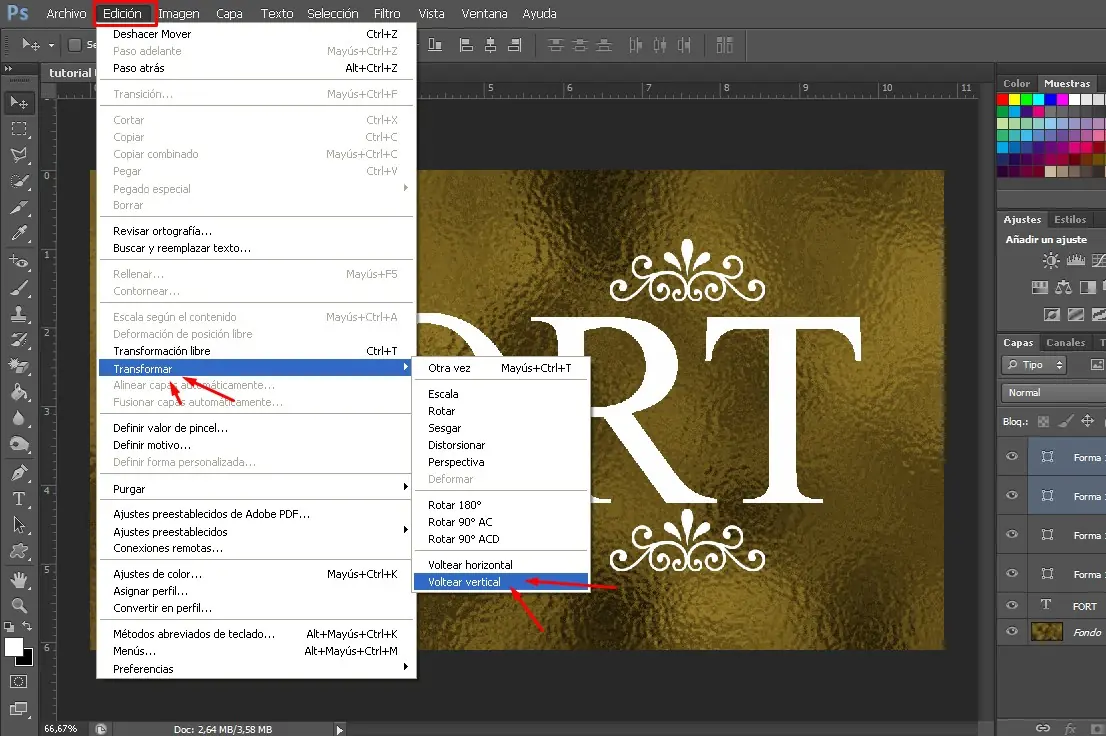Click the swap foreground/background colors icon
The image size is (1106, 736).
click(27, 626)
